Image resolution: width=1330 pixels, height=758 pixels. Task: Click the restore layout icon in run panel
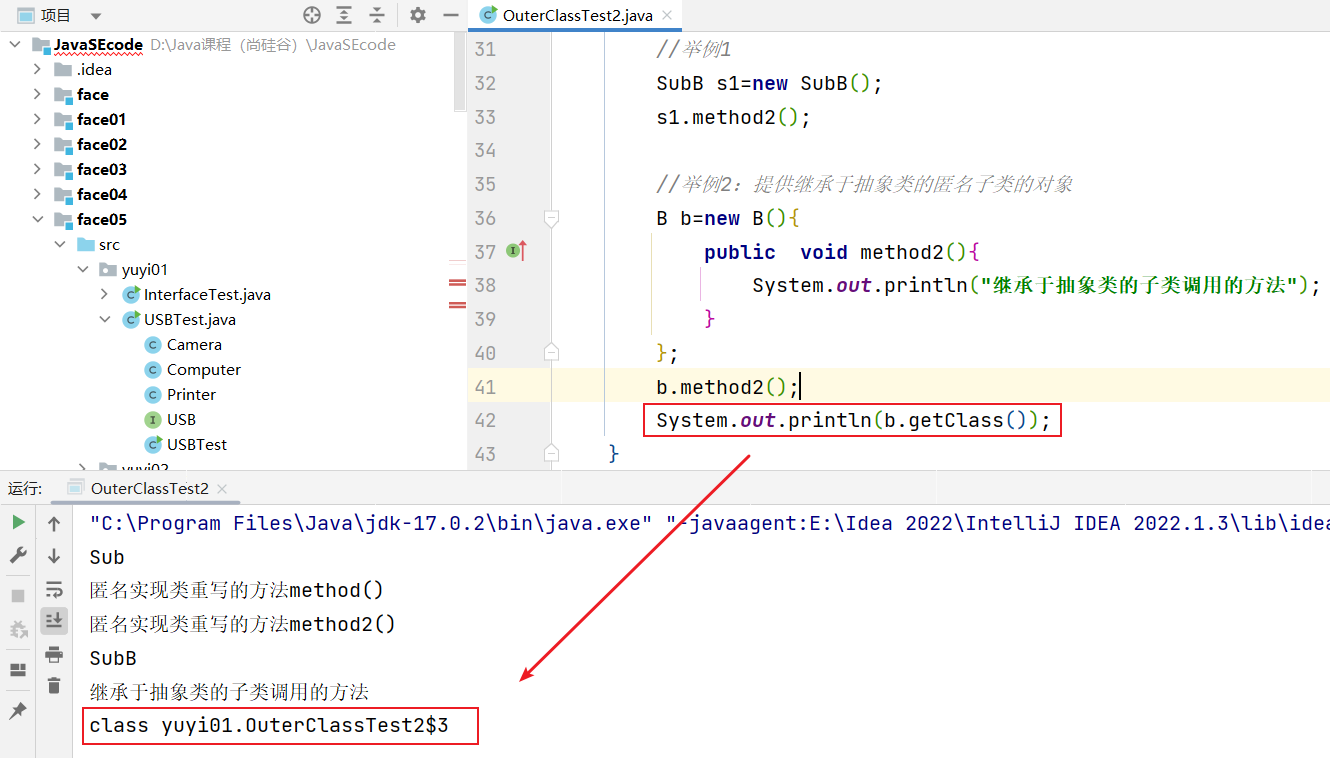point(18,670)
